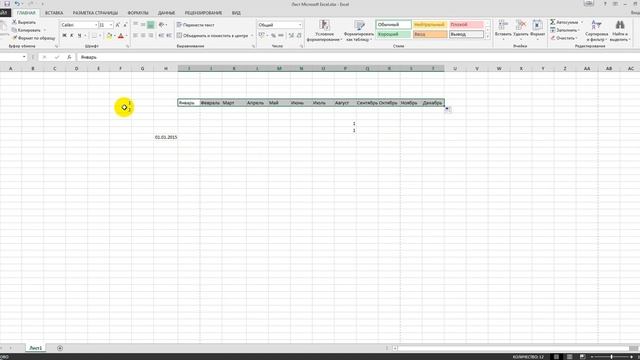
Task: Open text orientation button
Action: [x=162, y=25]
